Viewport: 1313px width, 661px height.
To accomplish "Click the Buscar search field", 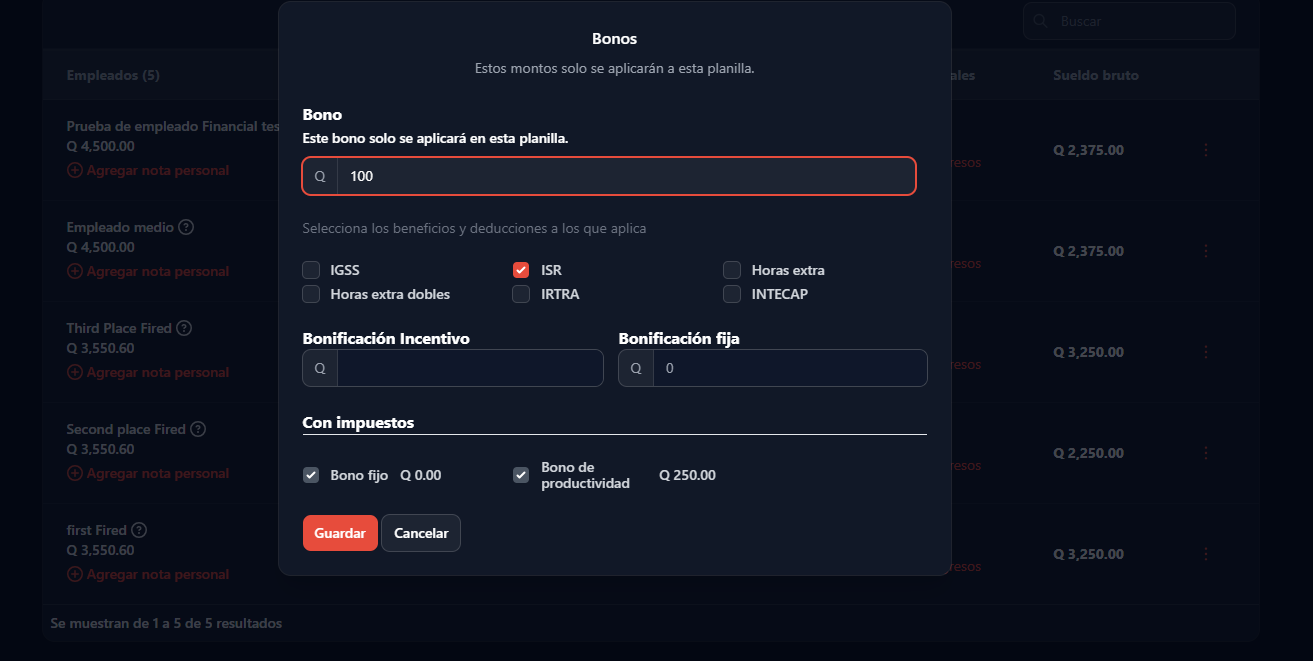I will 1129,21.
